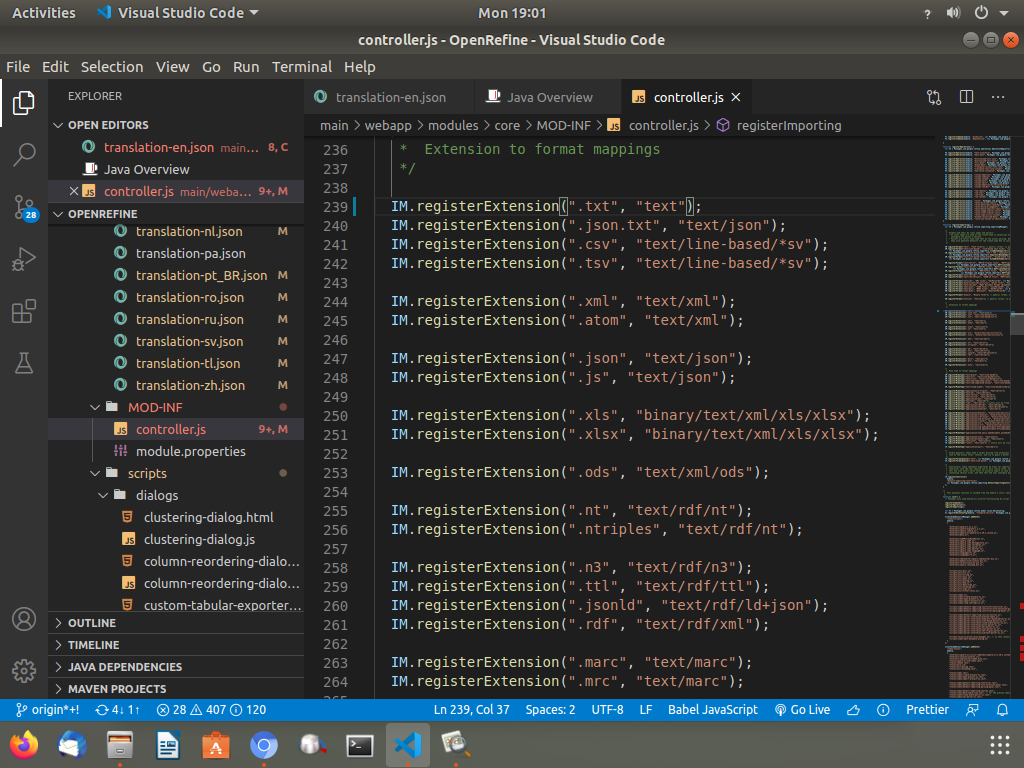Switch to translation-en.json tab

389,97
